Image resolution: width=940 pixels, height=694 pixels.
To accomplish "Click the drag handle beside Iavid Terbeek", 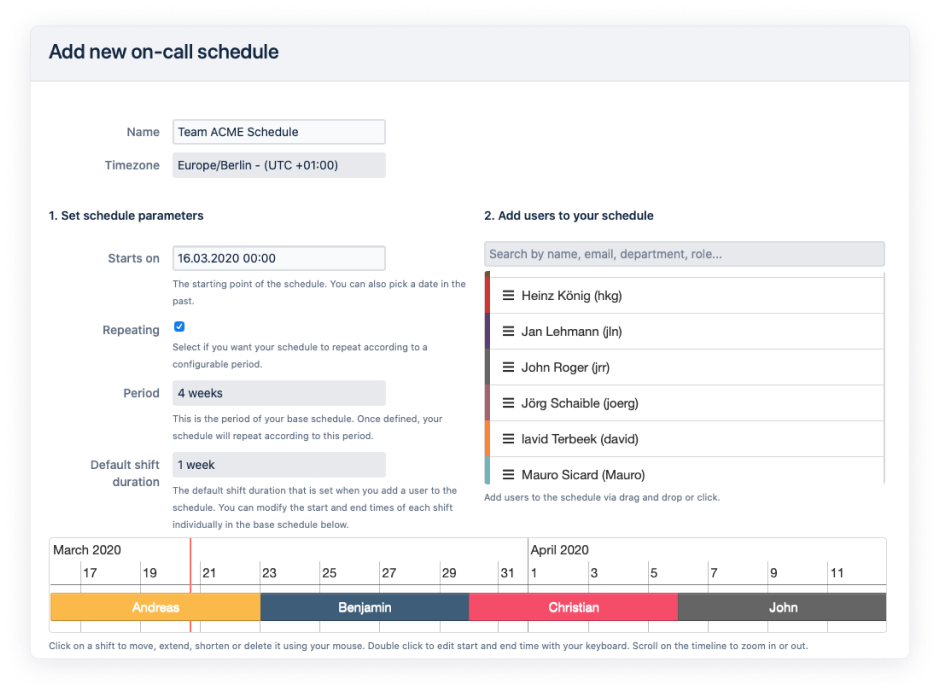I will click(508, 438).
